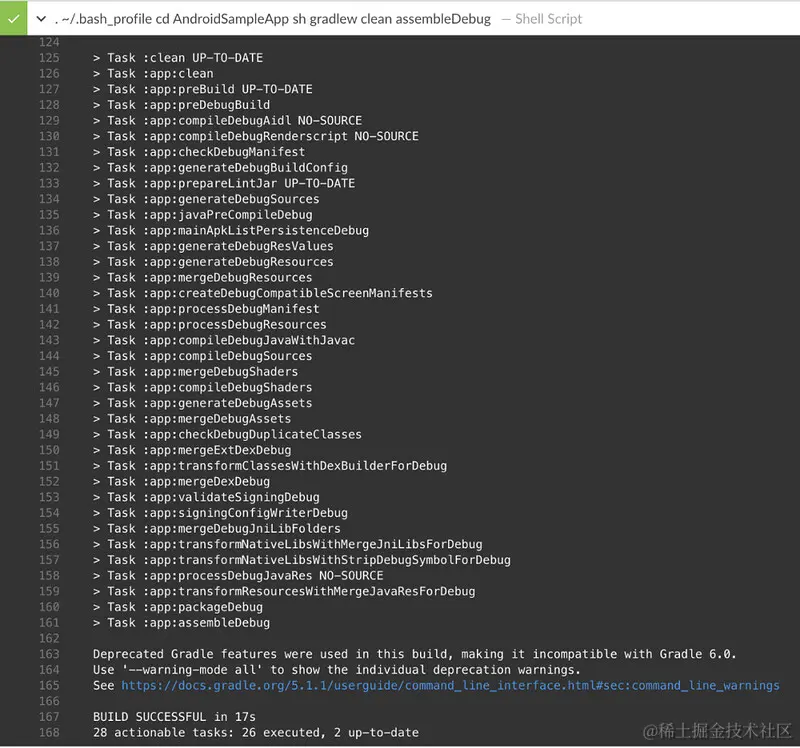Select the step title with gradlew clean assembleDebug
The width and height of the screenshot is (800, 748).
tap(272, 19)
